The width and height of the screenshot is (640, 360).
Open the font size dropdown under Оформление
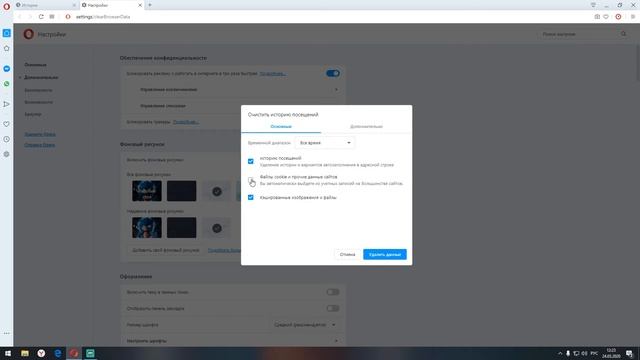(x=305, y=325)
